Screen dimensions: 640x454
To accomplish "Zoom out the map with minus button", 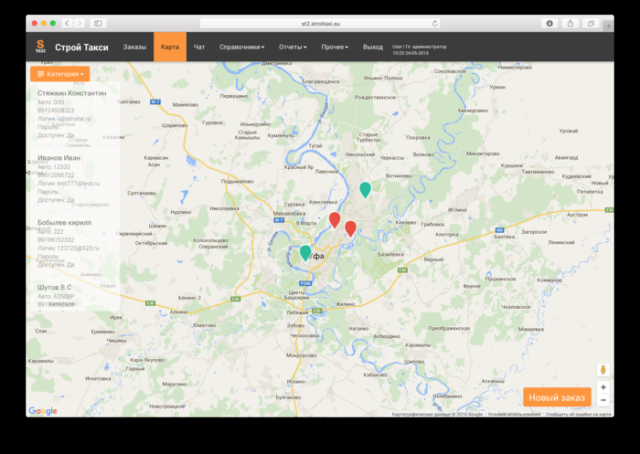I will click(x=603, y=400).
